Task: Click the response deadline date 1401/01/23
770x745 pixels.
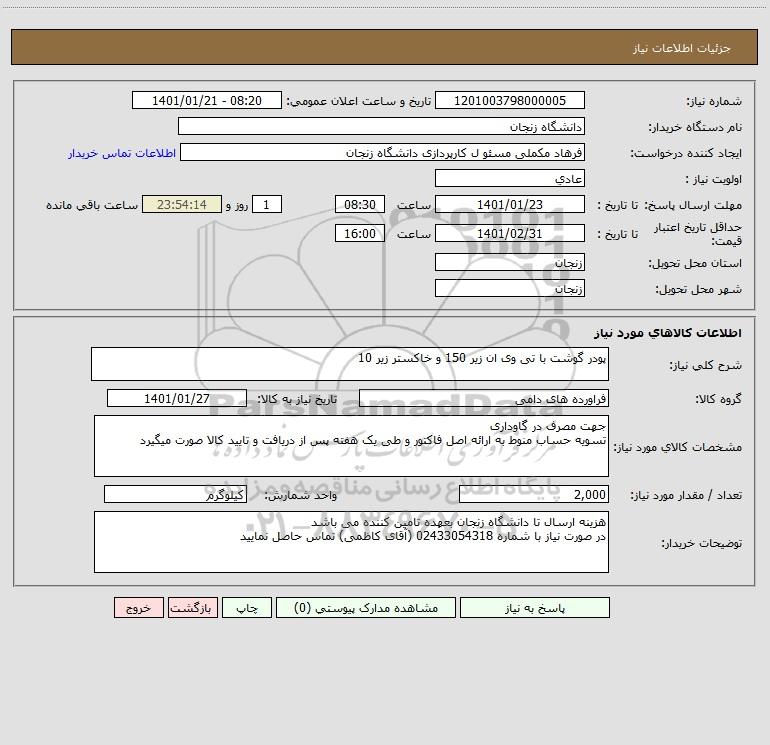Action: coord(510,205)
